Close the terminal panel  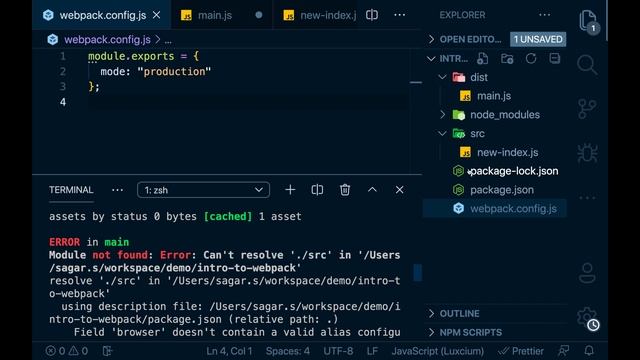pos(399,190)
